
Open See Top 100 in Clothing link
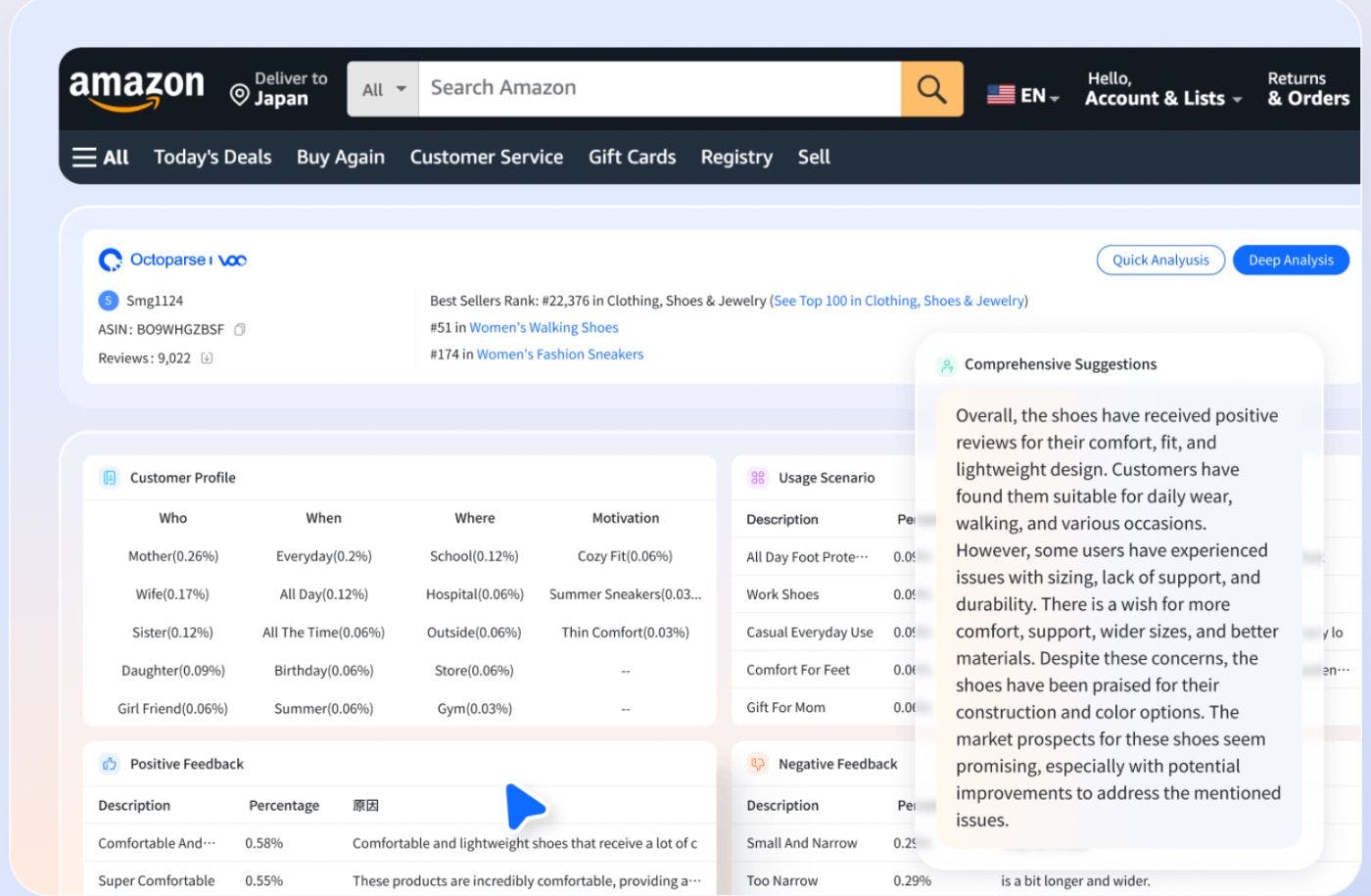(x=899, y=301)
